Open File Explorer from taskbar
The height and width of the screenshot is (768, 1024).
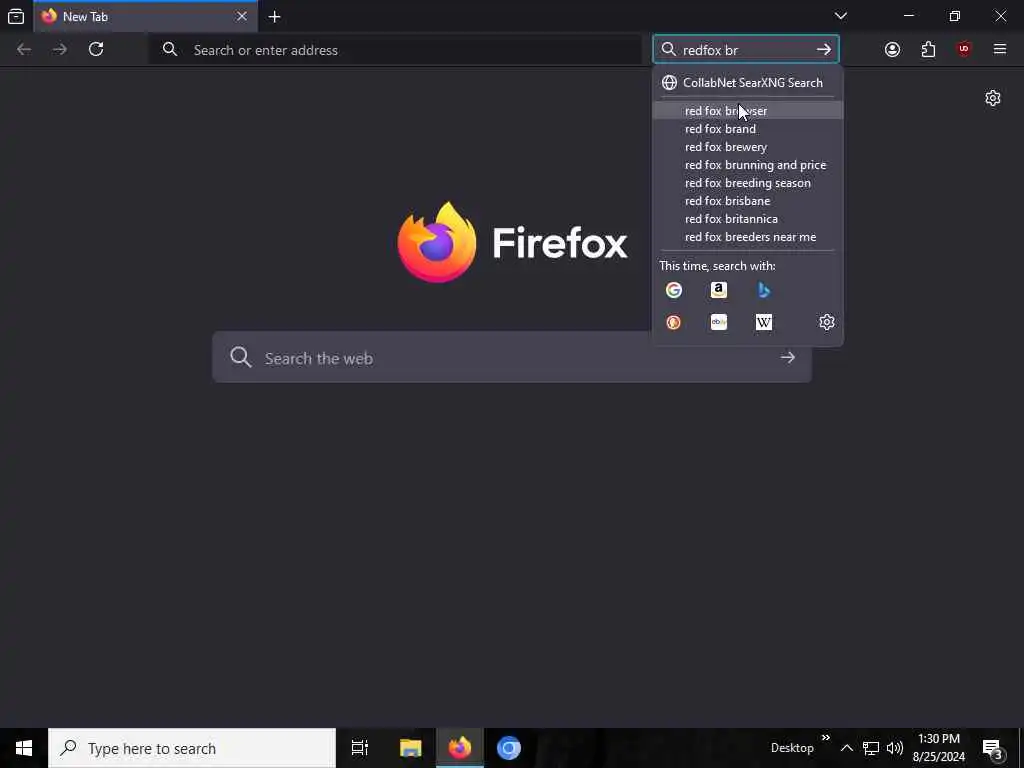(x=411, y=748)
